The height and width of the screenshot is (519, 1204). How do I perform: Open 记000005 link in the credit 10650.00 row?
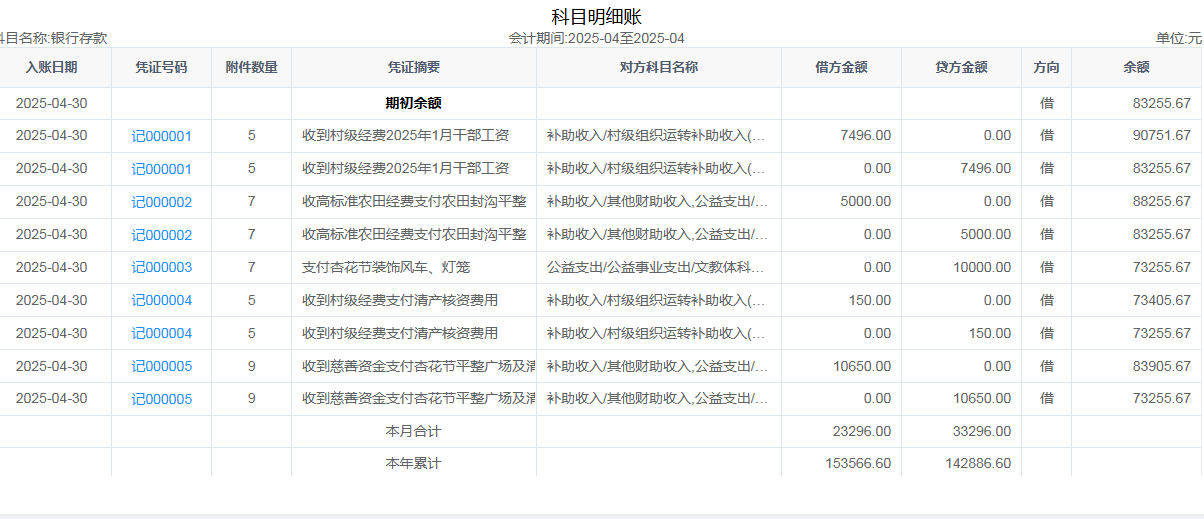point(161,400)
